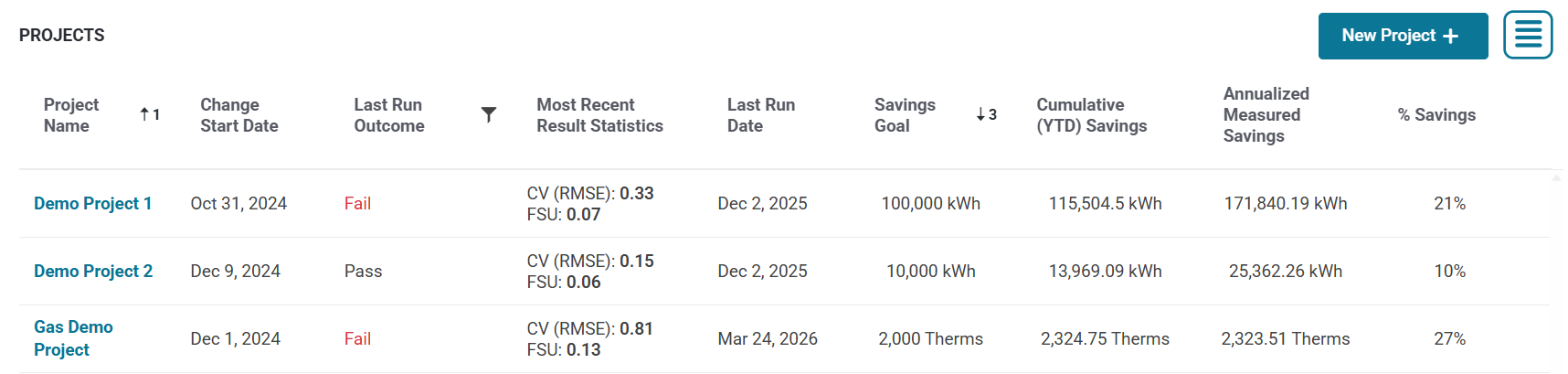Click the scroll up arrow in table
Image resolution: width=1568 pixels, height=374 pixels.
tap(1556, 178)
